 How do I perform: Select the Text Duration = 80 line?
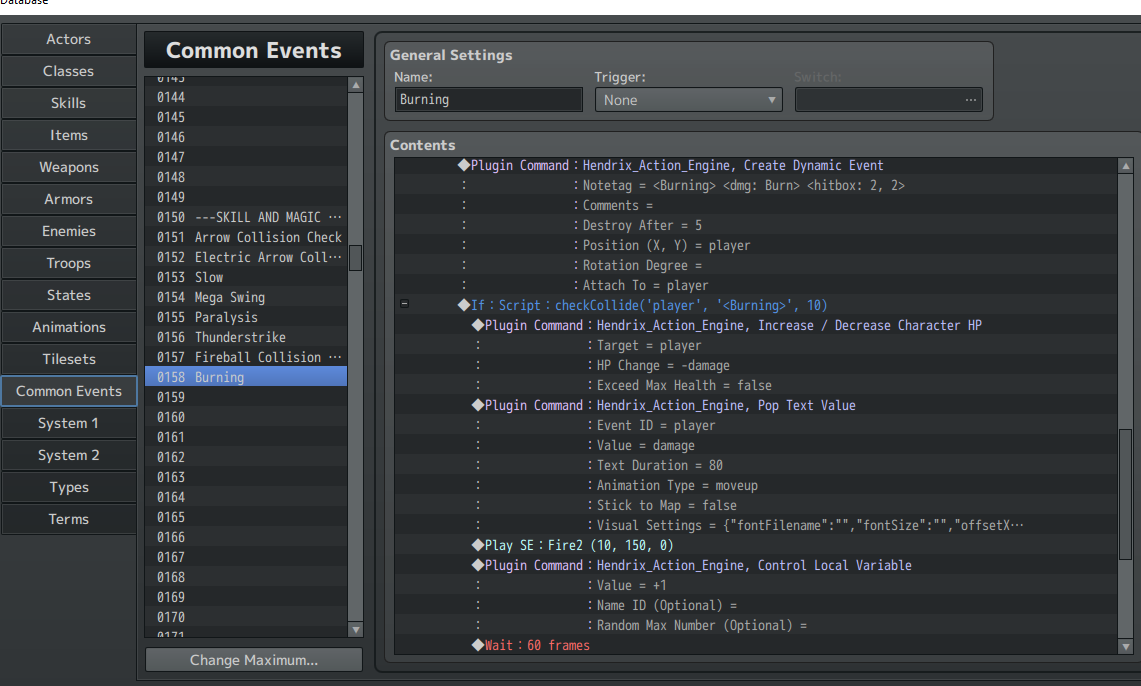click(755, 466)
